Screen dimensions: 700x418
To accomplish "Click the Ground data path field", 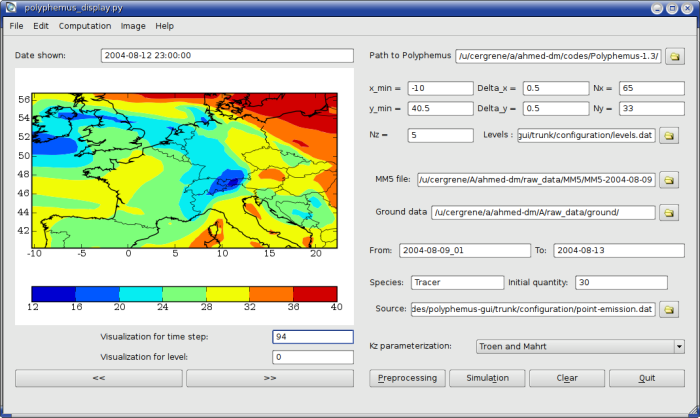I will point(543,213).
